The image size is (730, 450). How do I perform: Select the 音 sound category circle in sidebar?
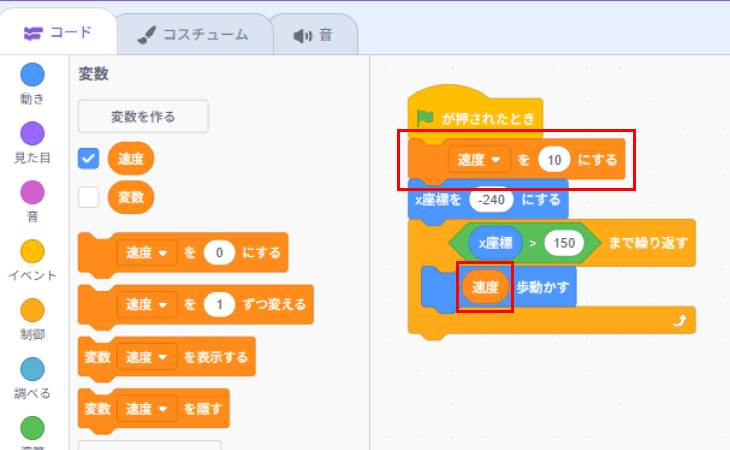pos(32,192)
